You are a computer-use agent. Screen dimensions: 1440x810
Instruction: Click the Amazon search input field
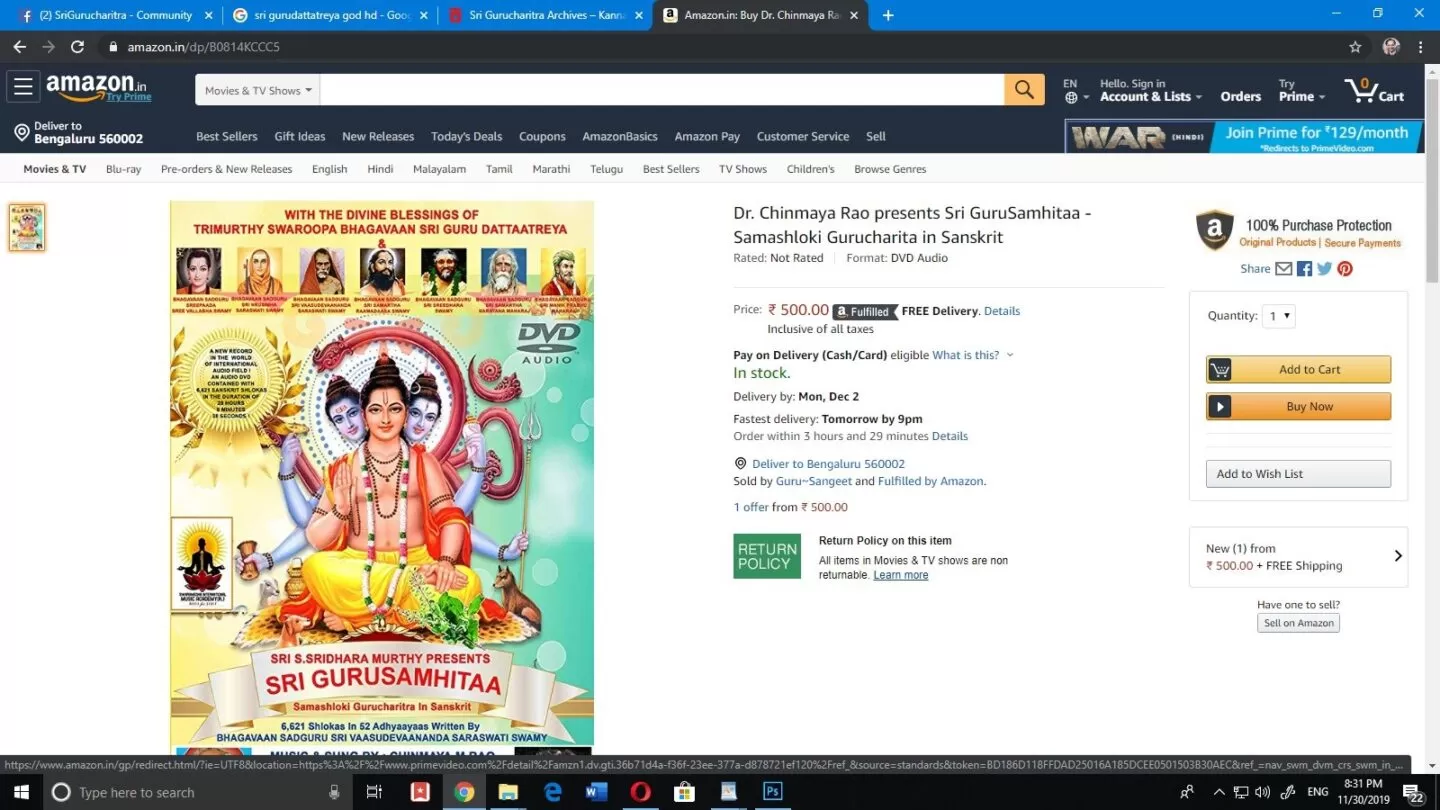[x=662, y=90]
